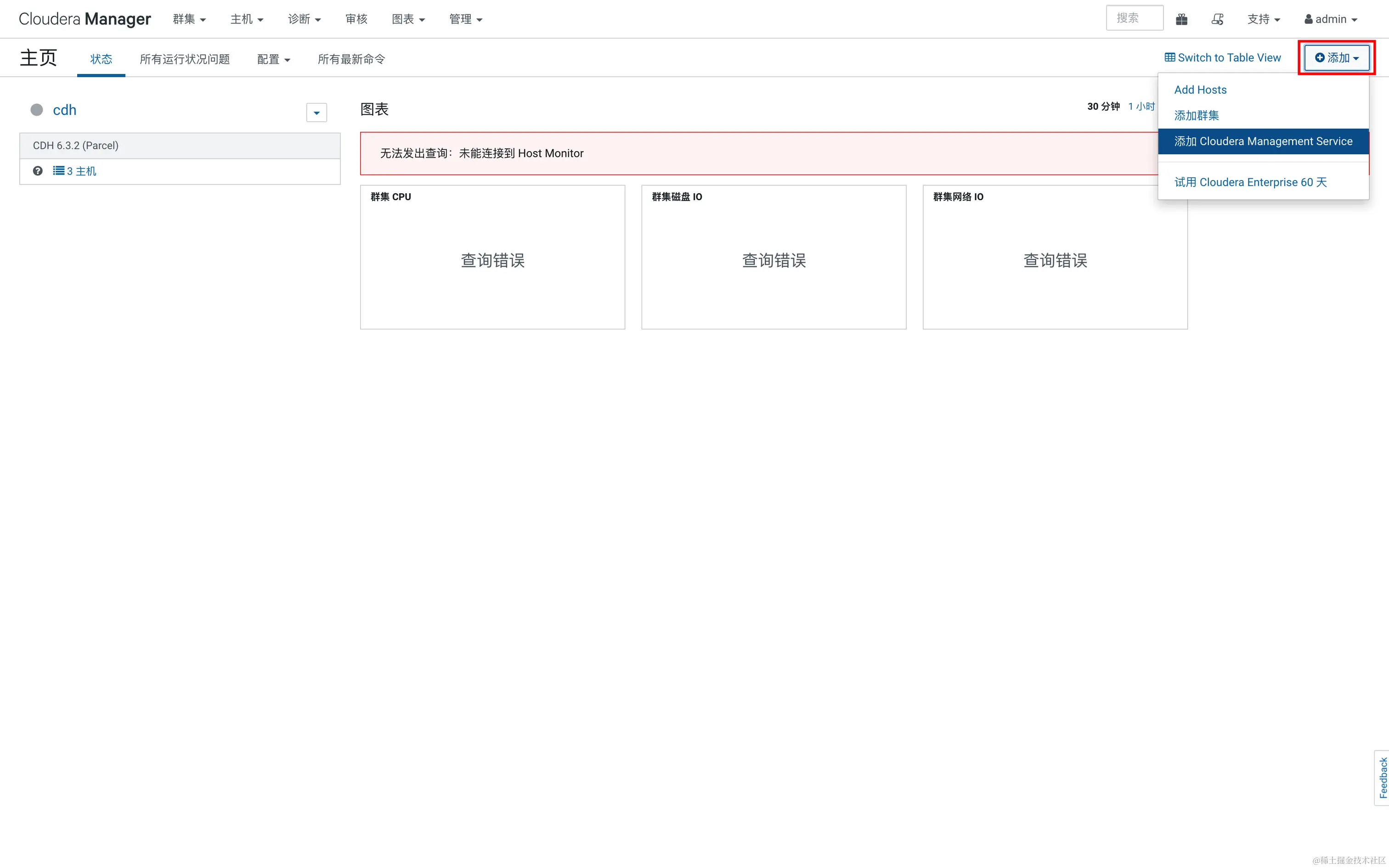This screenshot has height=868, width=1389.
Task: Select 试用 Cloudera Enterprise 60 天
Action: (1263, 182)
